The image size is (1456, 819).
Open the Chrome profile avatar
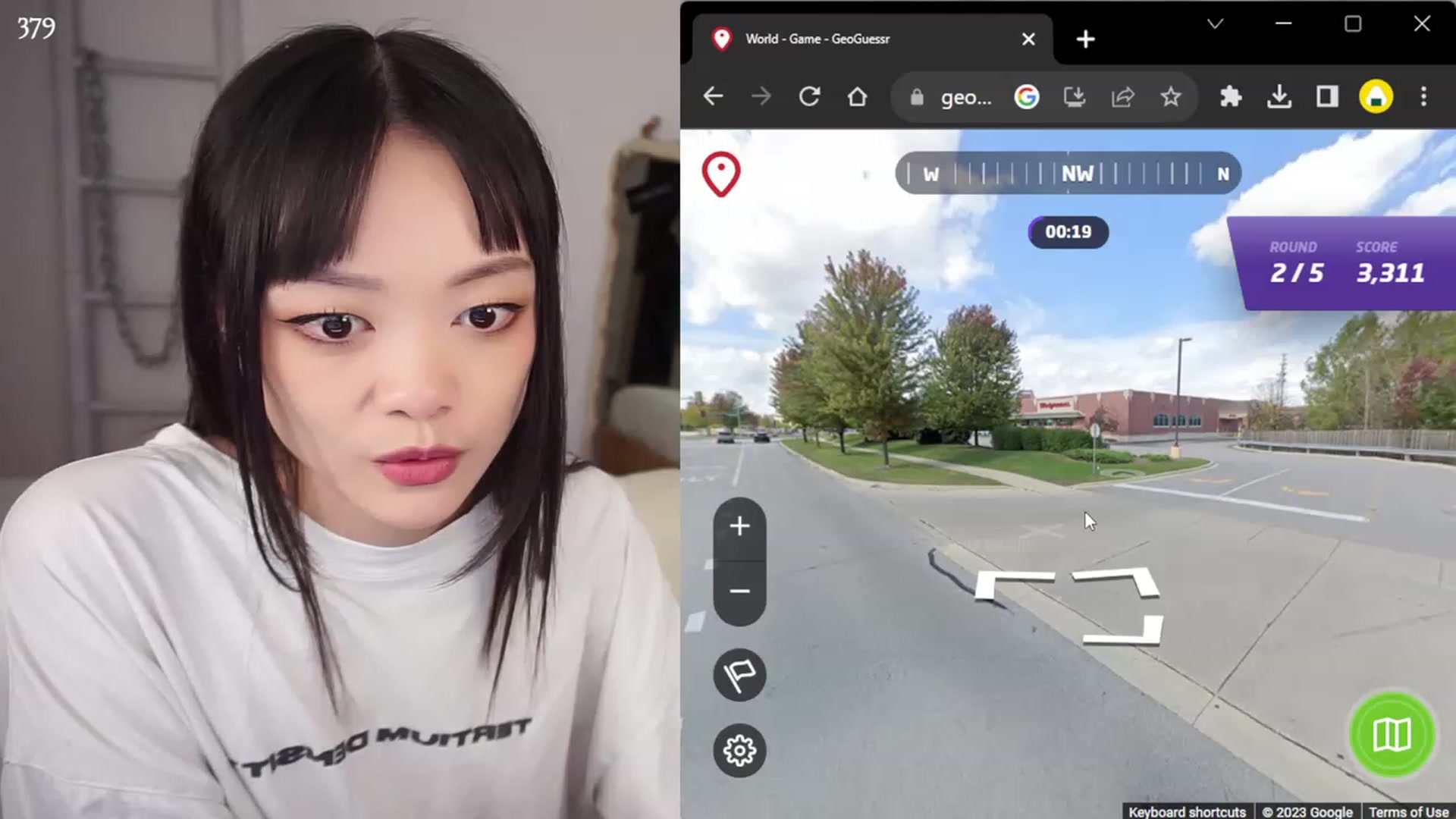coord(1376,96)
